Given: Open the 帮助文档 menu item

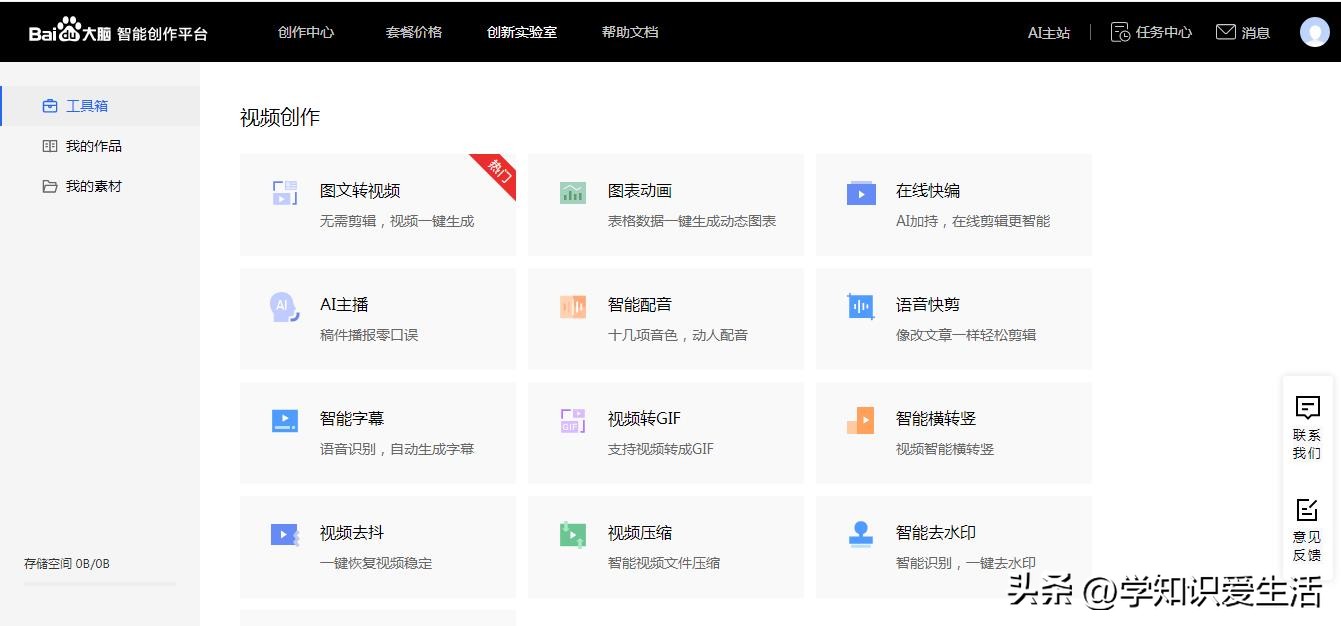Looking at the screenshot, I should point(629,31).
